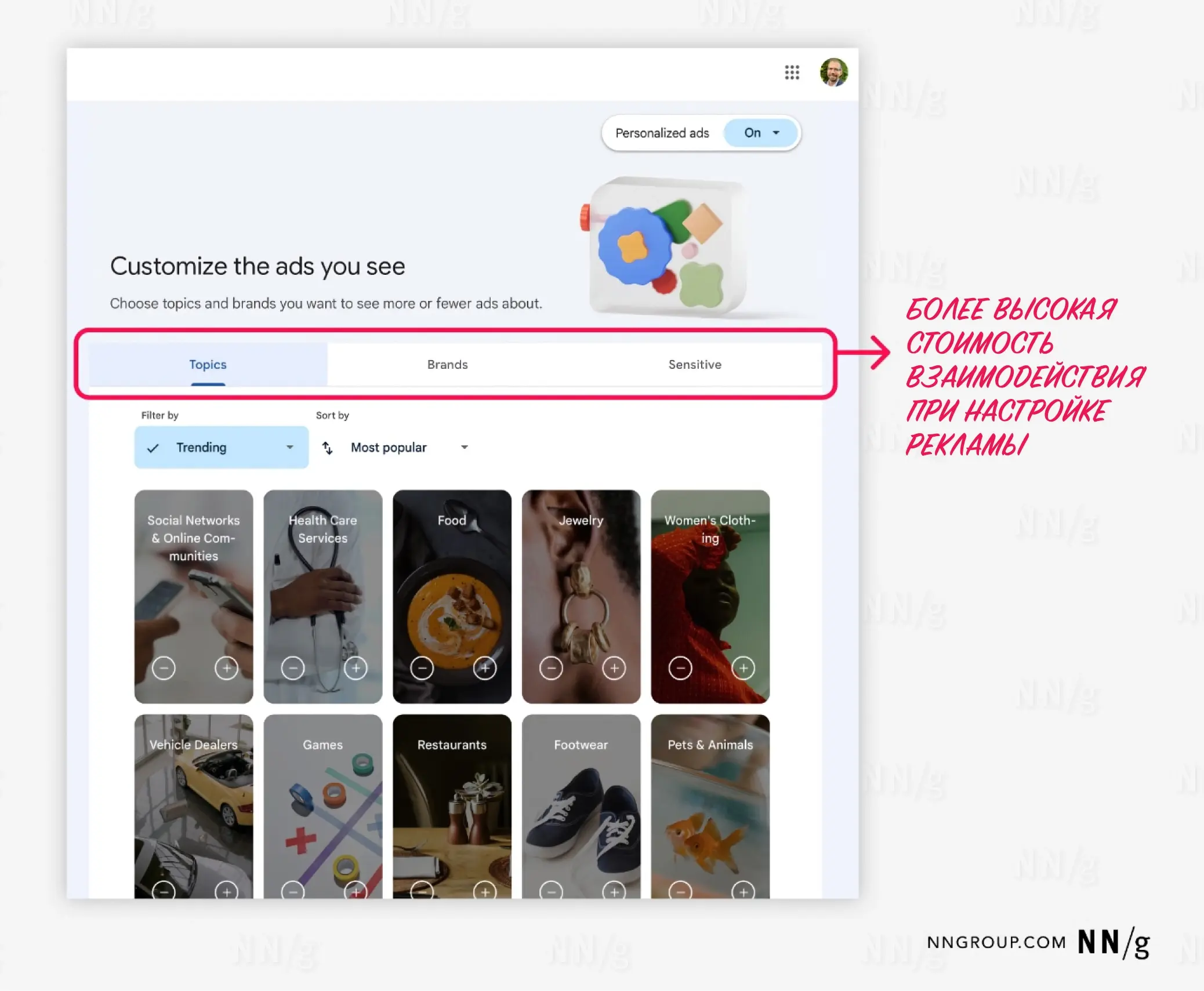Click the sort arrows icon
Viewport: 1204px width, 991px height.
point(328,448)
